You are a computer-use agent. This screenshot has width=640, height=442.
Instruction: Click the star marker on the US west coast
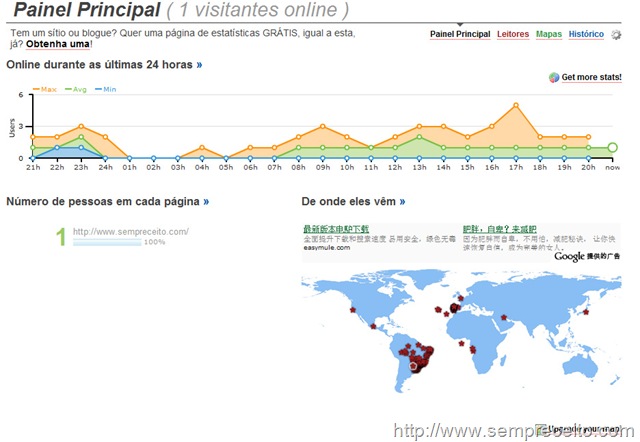coord(353,310)
